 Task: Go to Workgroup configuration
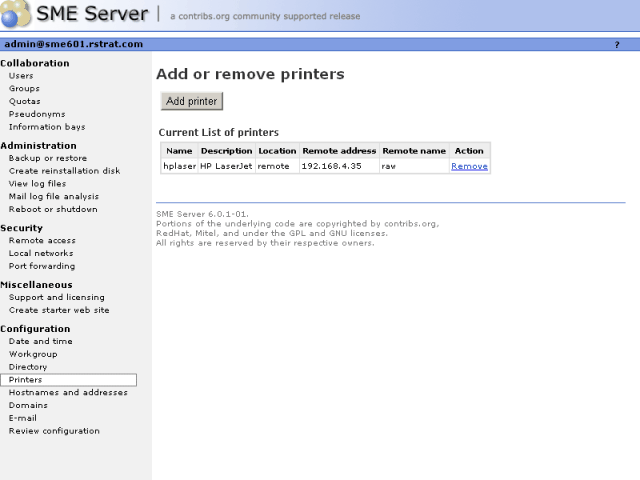click(33, 354)
